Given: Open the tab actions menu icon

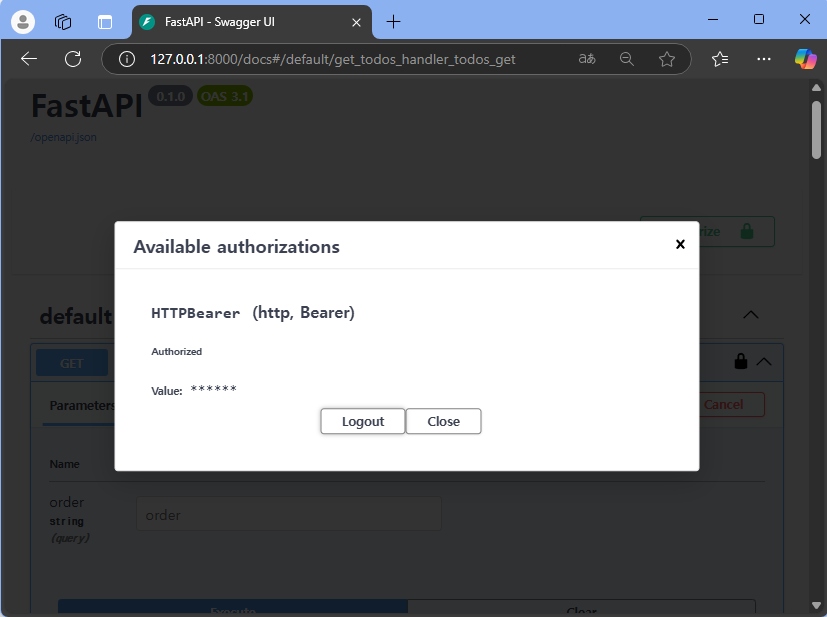Looking at the screenshot, I should click(105, 22).
